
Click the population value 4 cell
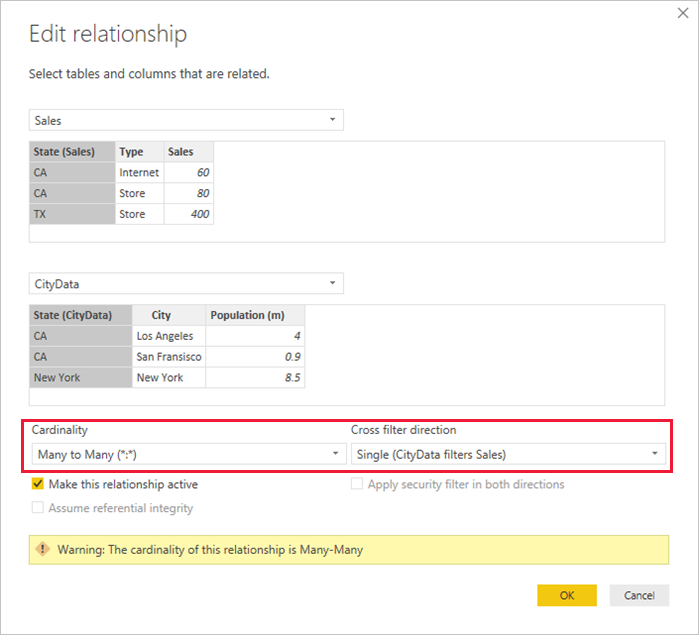coord(255,336)
